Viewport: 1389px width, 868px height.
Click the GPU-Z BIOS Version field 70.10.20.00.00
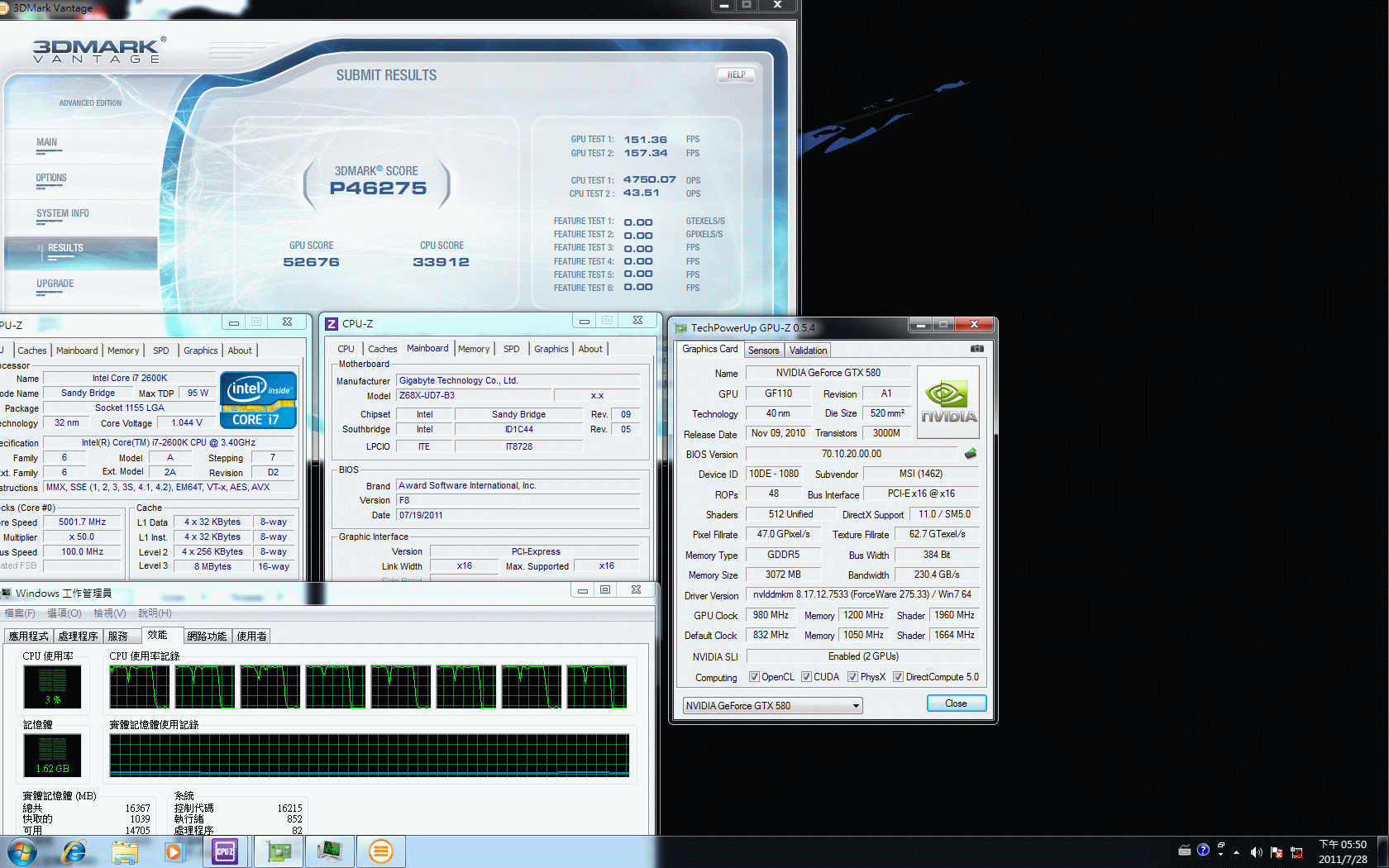tap(852, 454)
